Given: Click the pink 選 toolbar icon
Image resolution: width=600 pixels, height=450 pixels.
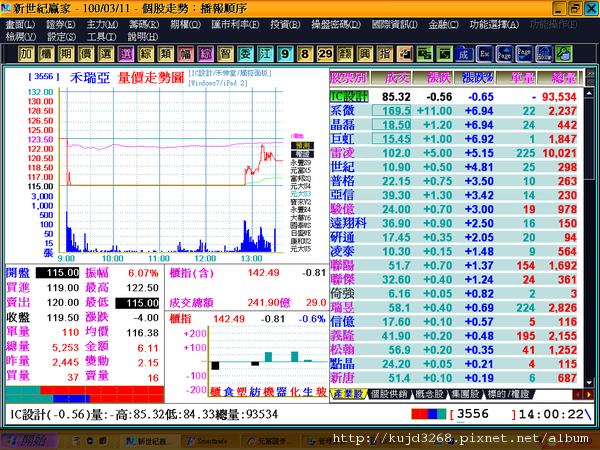Looking at the screenshot, I should (x=126, y=54).
